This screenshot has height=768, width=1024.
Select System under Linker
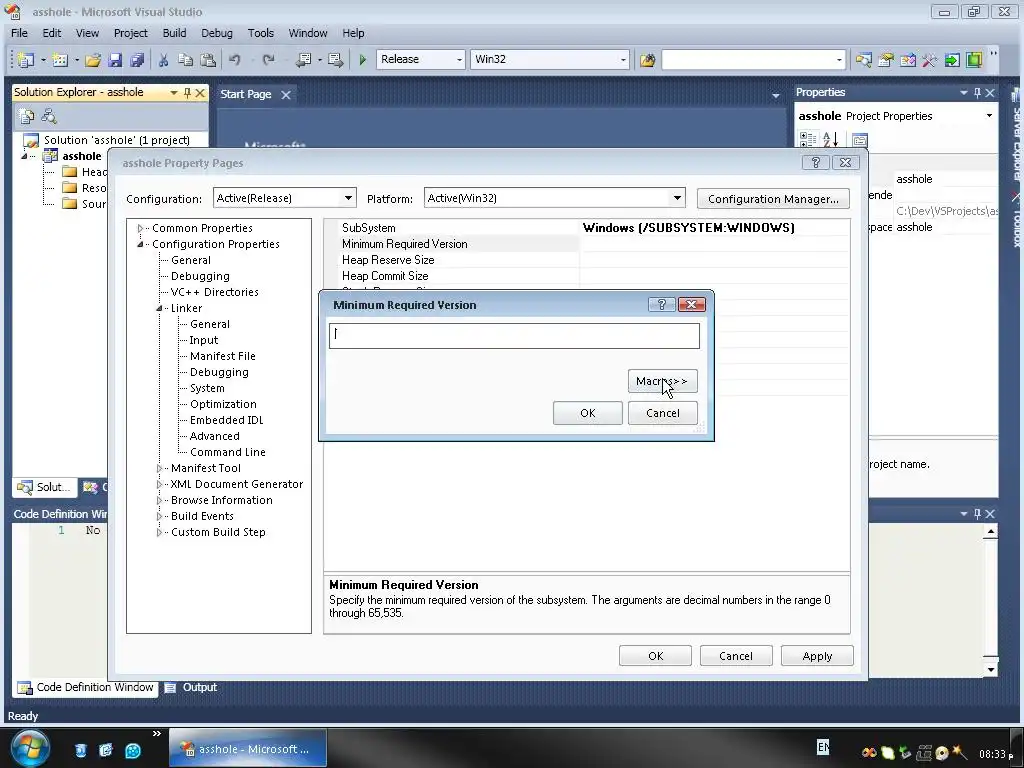point(207,388)
